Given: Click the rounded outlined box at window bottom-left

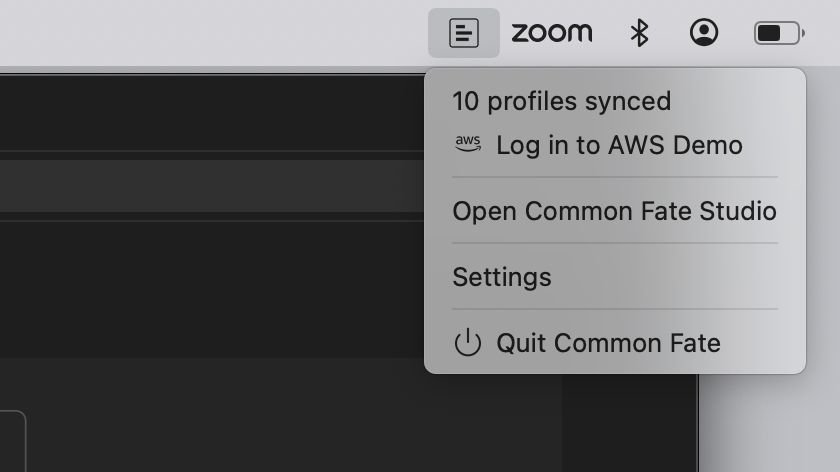Looking at the screenshot, I should pyautogui.click(x=13, y=441).
